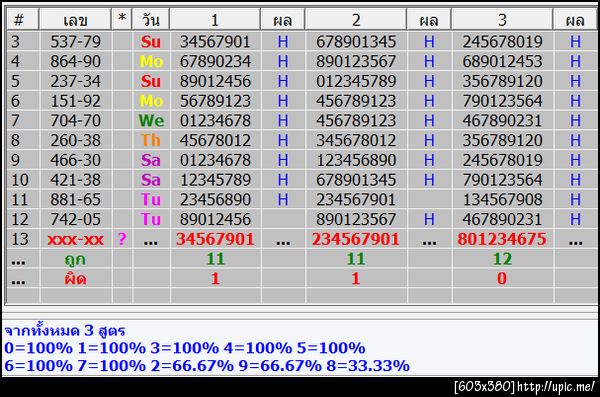The height and width of the screenshot is (397, 600).
Task: Select the 45678012 cell
Action: coord(215,140)
